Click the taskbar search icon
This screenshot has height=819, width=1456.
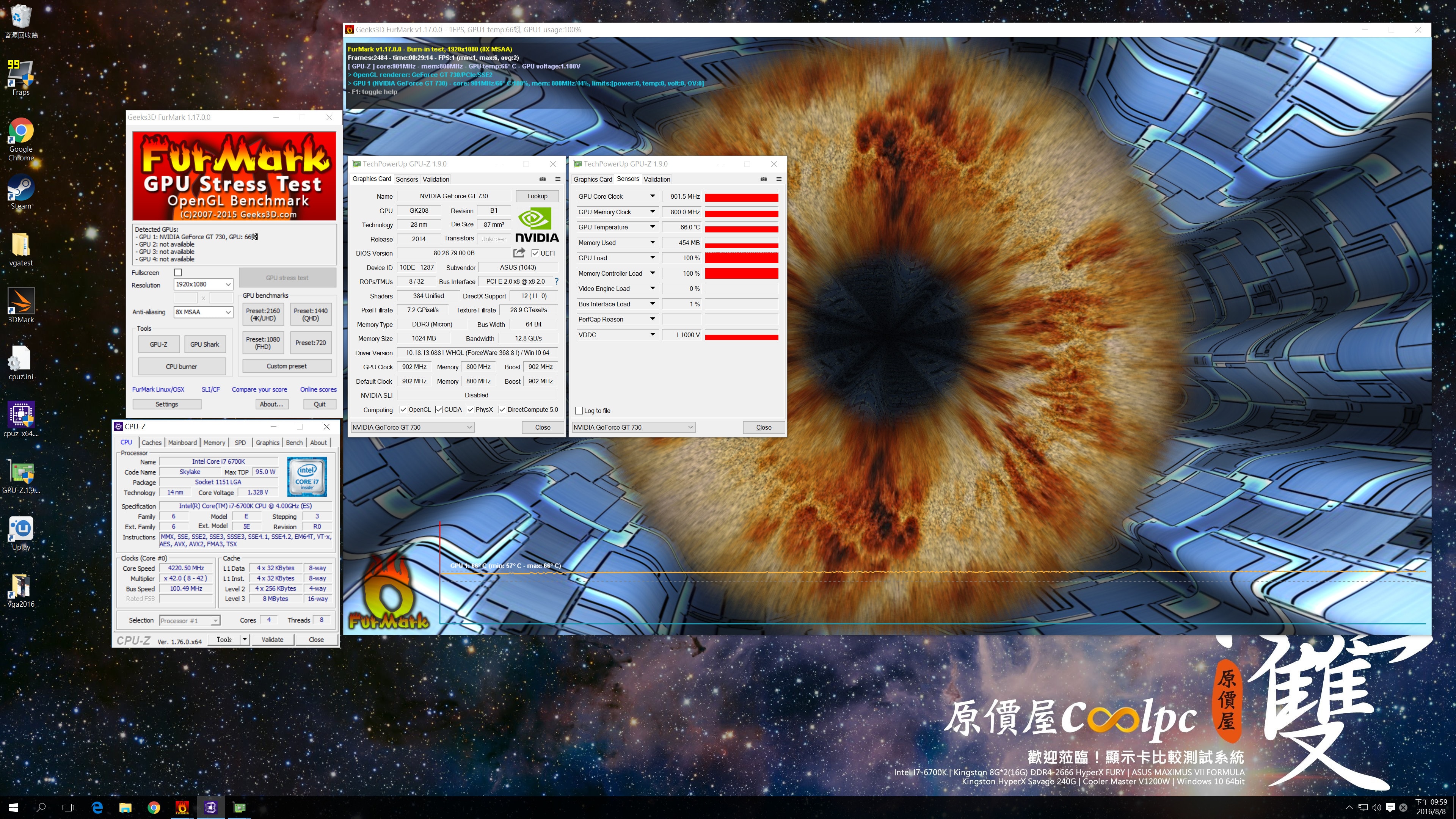point(41,808)
